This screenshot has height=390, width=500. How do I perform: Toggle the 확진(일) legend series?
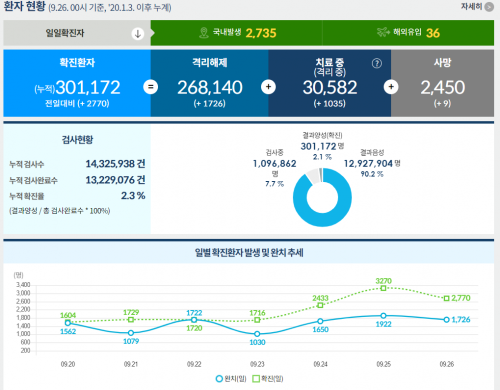[x=268, y=379]
